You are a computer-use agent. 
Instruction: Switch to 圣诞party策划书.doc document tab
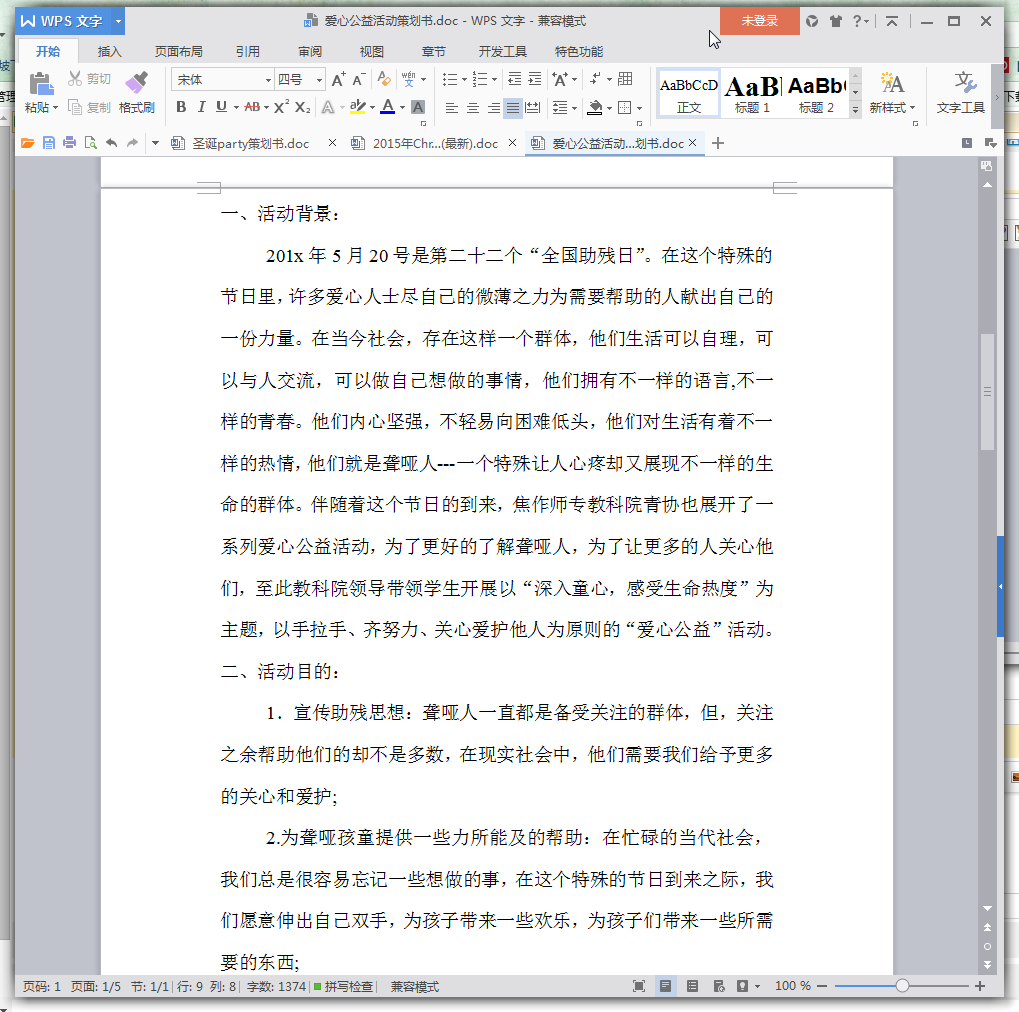(x=250, y=143)
